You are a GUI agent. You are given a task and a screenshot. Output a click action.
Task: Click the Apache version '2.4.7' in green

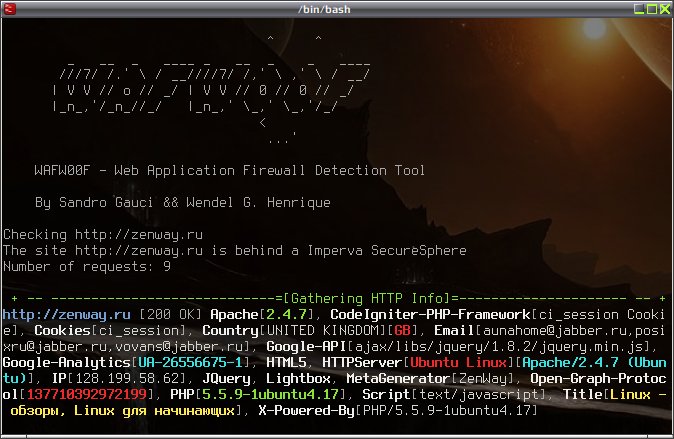pos(287,315)
